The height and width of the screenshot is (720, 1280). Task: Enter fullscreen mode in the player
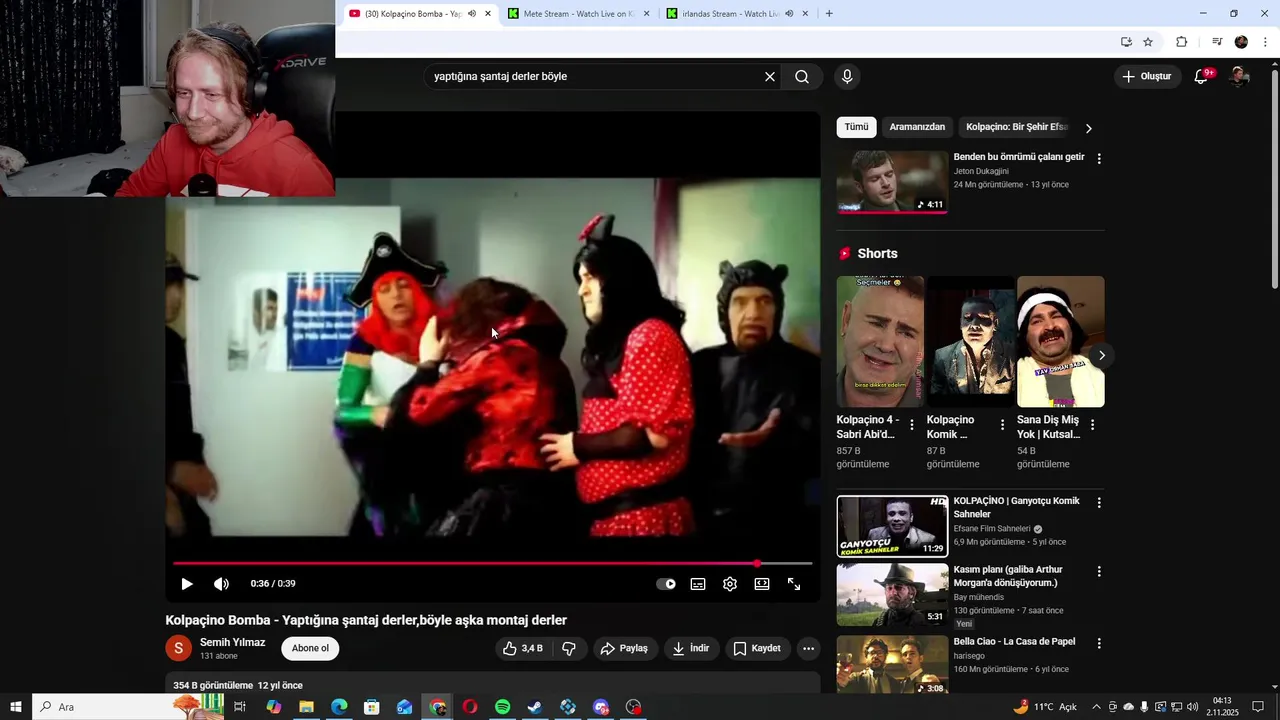pos(794,584)
